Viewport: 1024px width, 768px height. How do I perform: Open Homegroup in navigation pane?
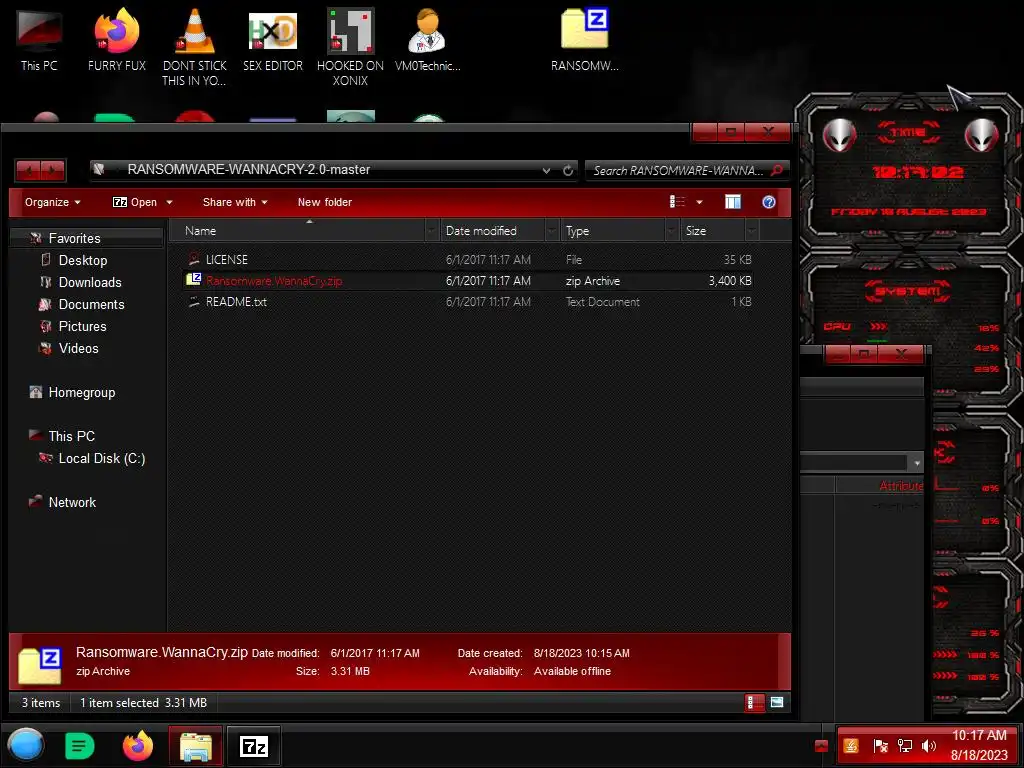point(81,392)
